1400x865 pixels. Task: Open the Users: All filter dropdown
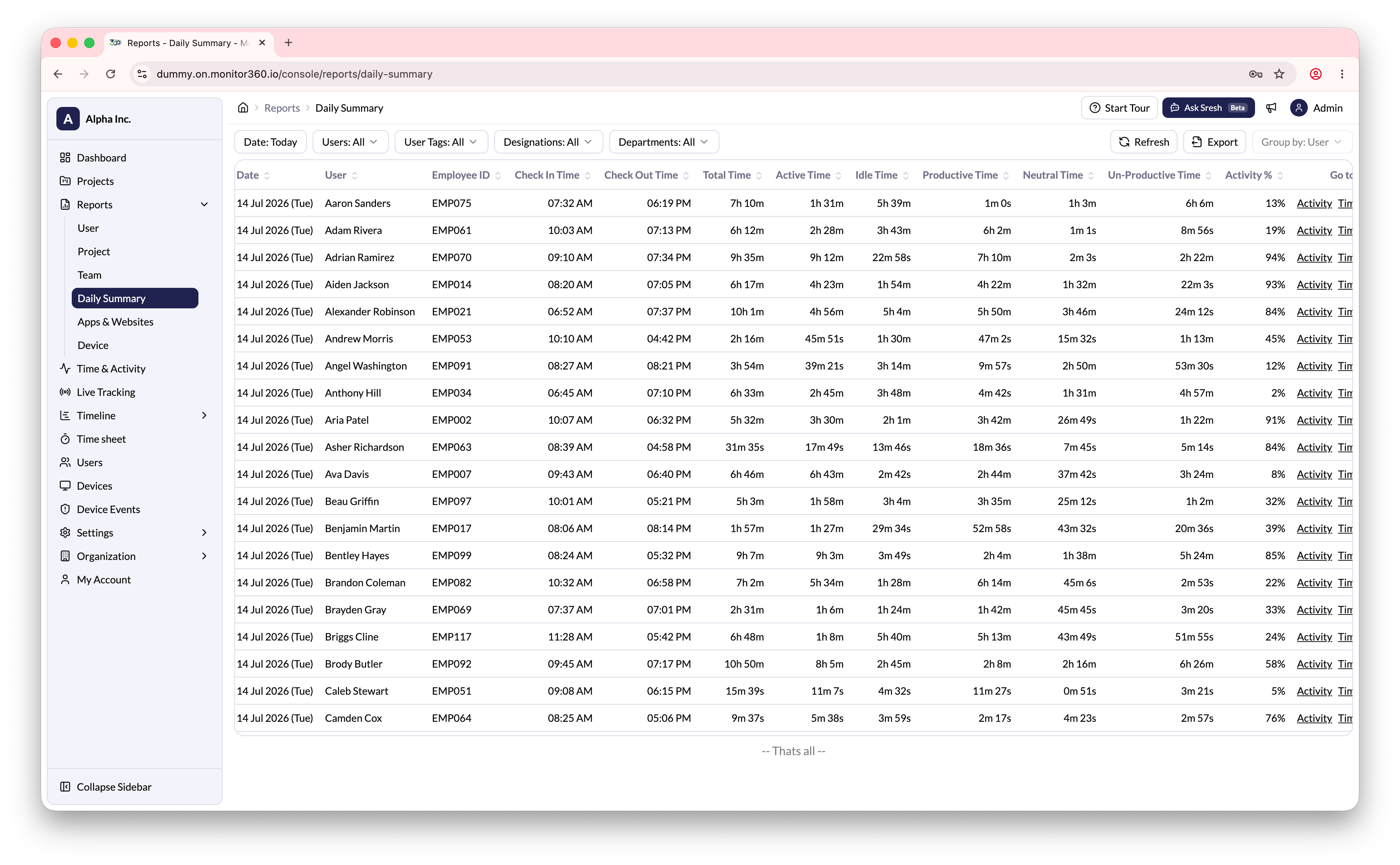pyautogui.click(x=350, y=142)
